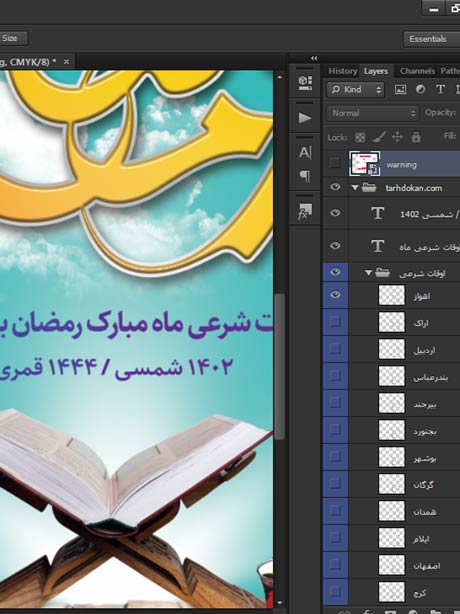Image resolution: width=460 pixels, height=614 pixels.
Task: Lock all padlock icon
Action: [x=416, y=137]
